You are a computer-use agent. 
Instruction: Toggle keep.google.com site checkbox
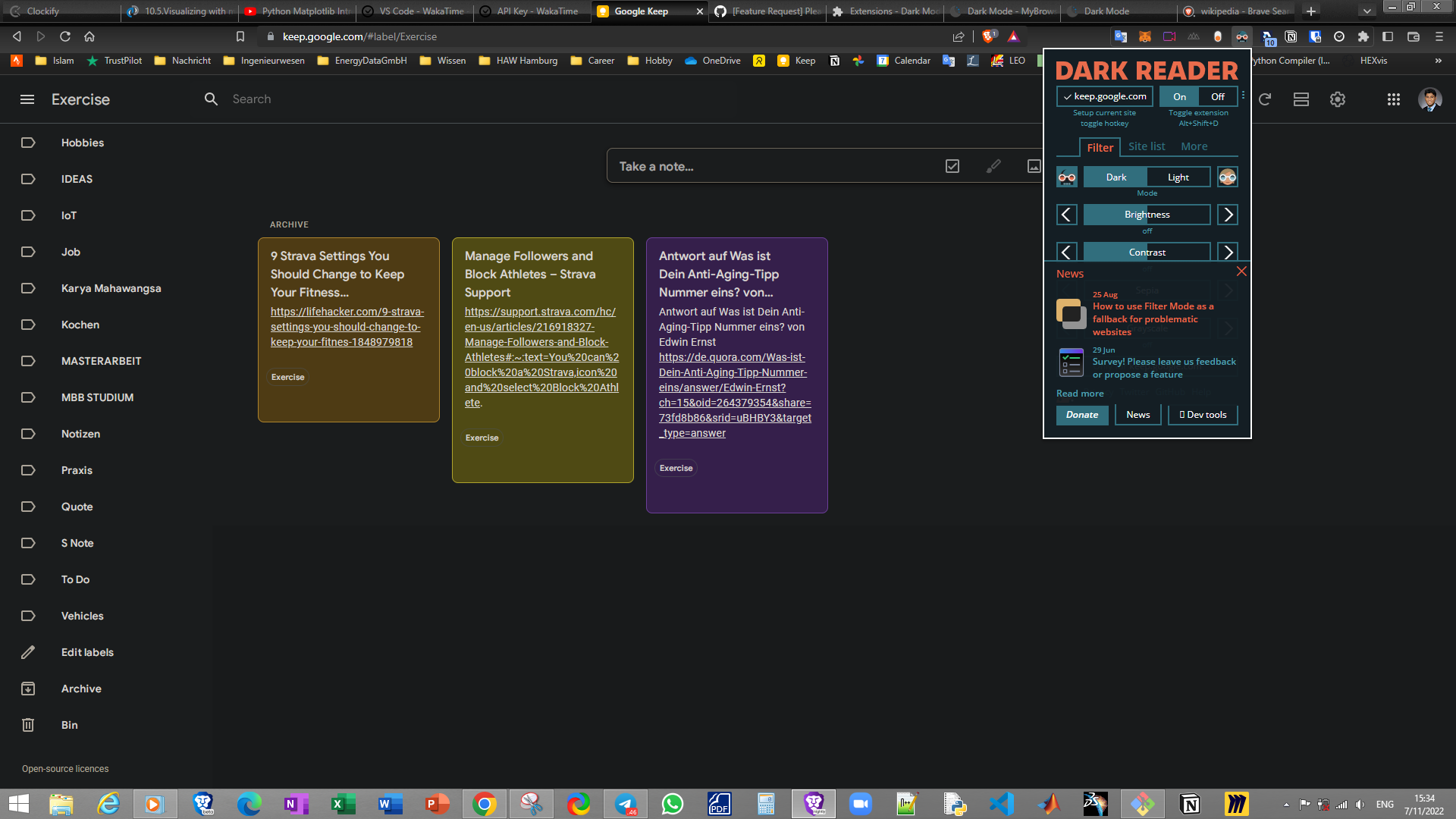point(1105,96)
